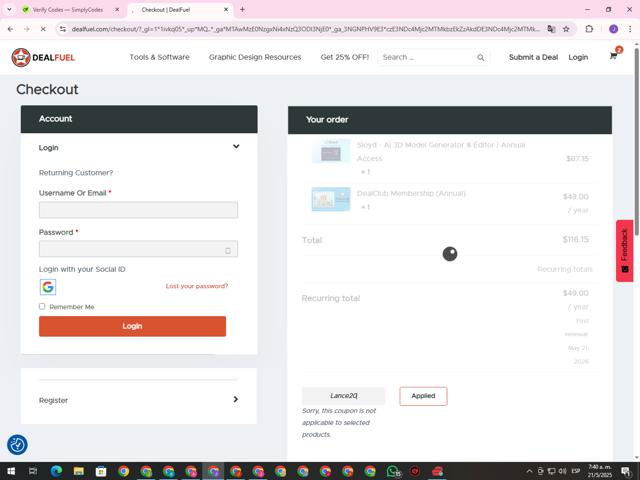Image resolution: width=640 pixels, height=480 pixels.
Task: Click the Applied coupon button
Action: pos(423,396)
